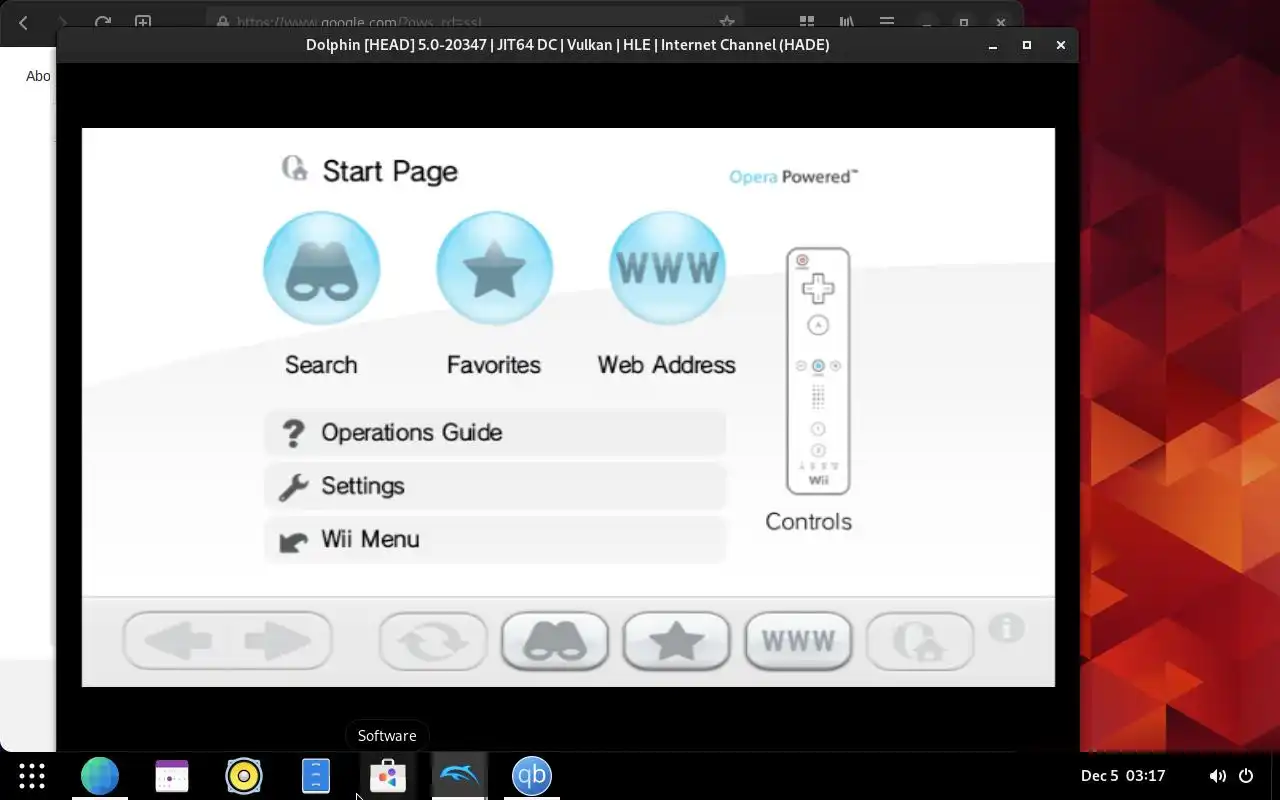Click reload in the background browser
Viewport: 1280px width, 800px height.
point(102,22)
